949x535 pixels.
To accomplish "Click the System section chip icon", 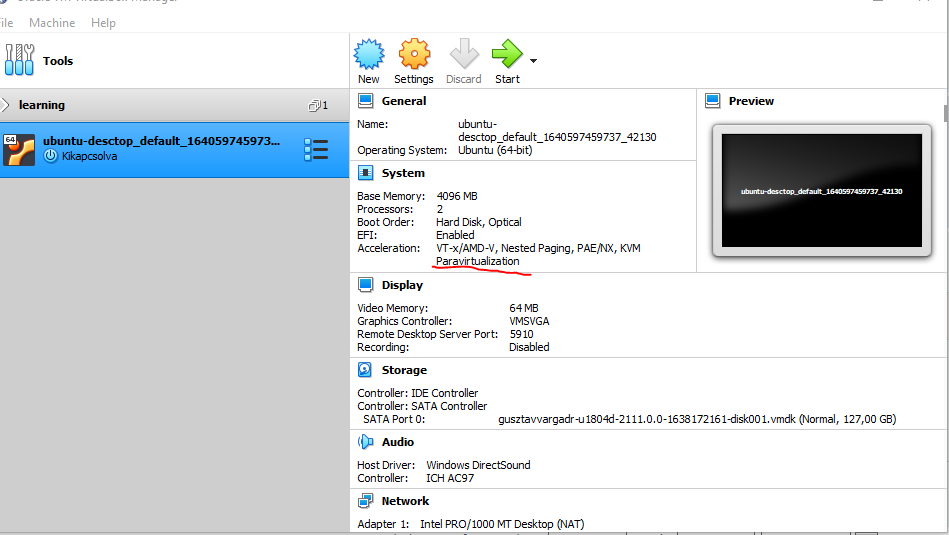I will click(x=366, y=173).
